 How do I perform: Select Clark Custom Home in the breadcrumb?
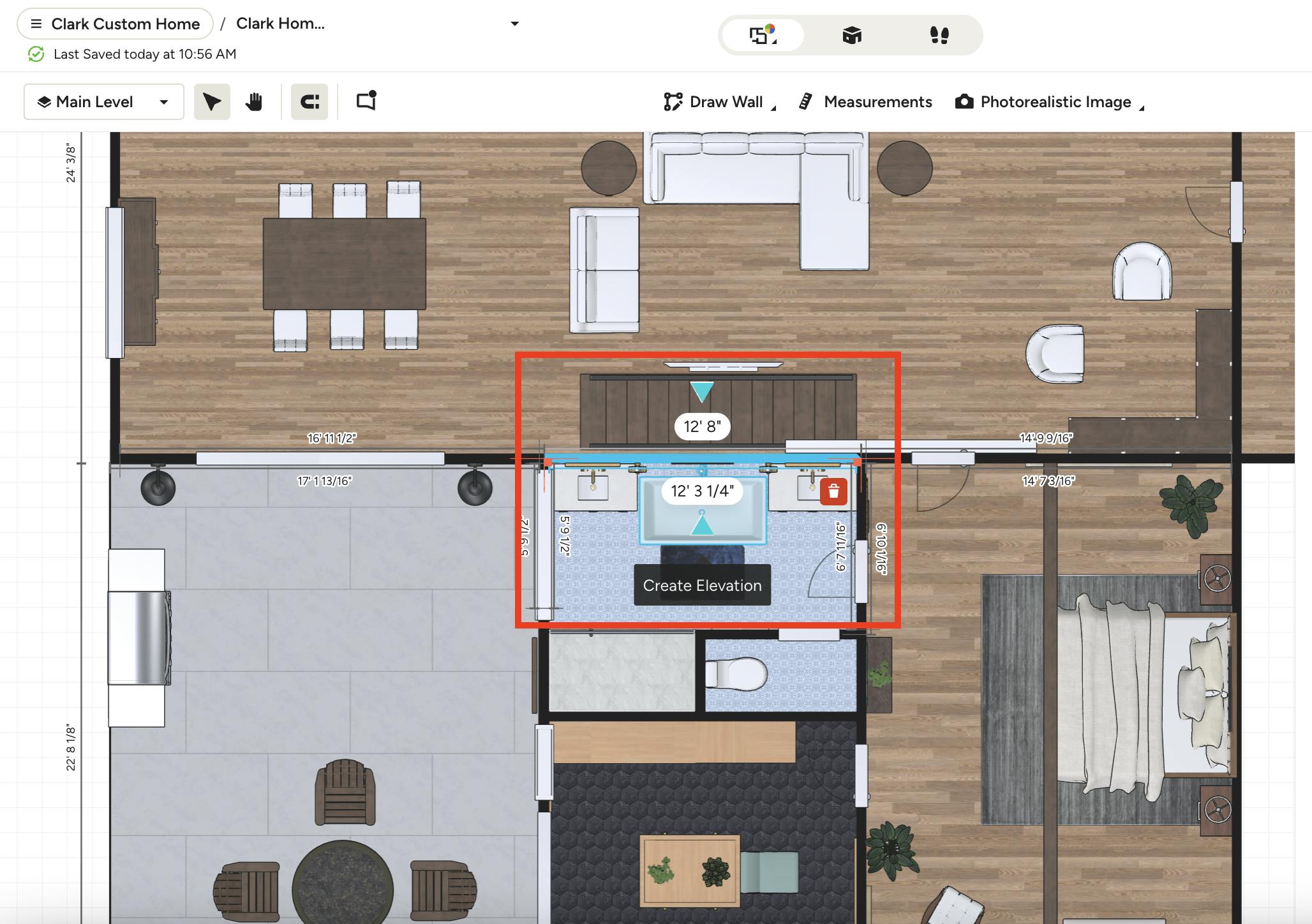coord(125,24)
